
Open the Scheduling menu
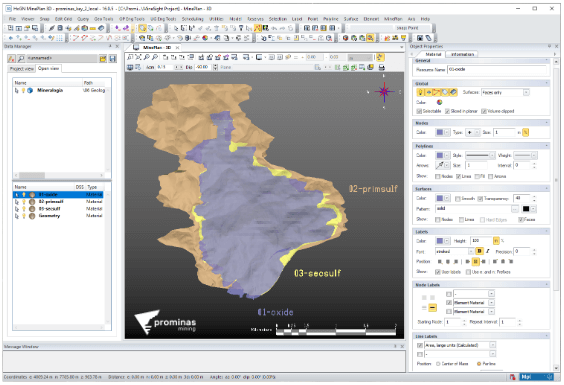(192, 19)
